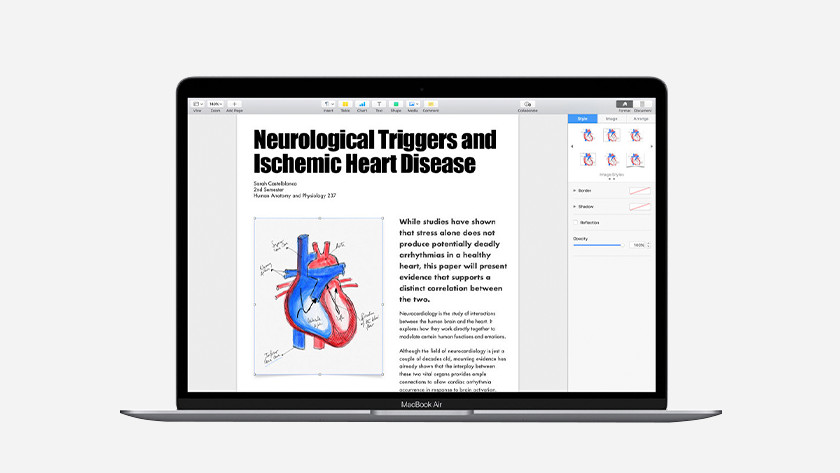Viewport: 840px width, 473px height.
Task: Click the Add Page button
Action: (x=235, y=104)
